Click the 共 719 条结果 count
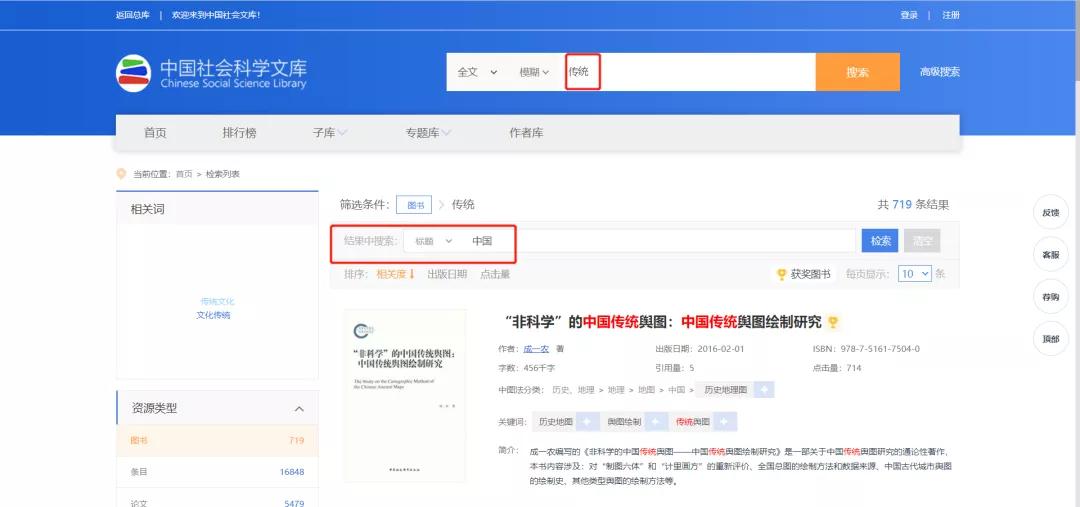The image size is (1080, 507). point(913,205)
